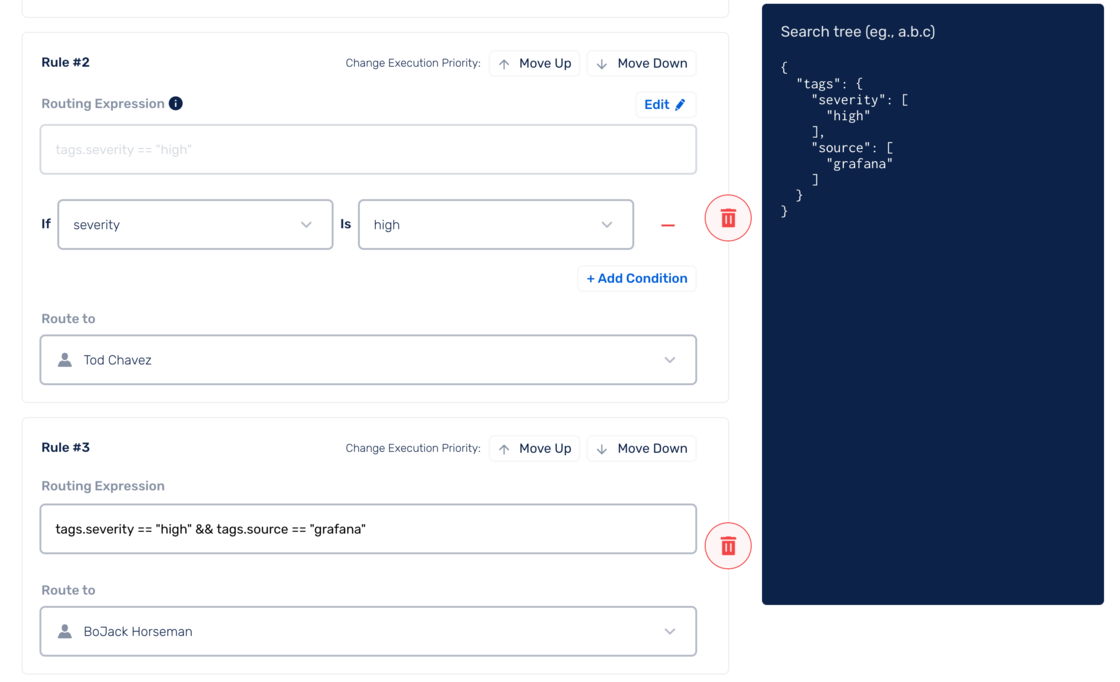Click the person icon beside Tod Chavez
1120x682 pixels.
click(x=65, y=359)
